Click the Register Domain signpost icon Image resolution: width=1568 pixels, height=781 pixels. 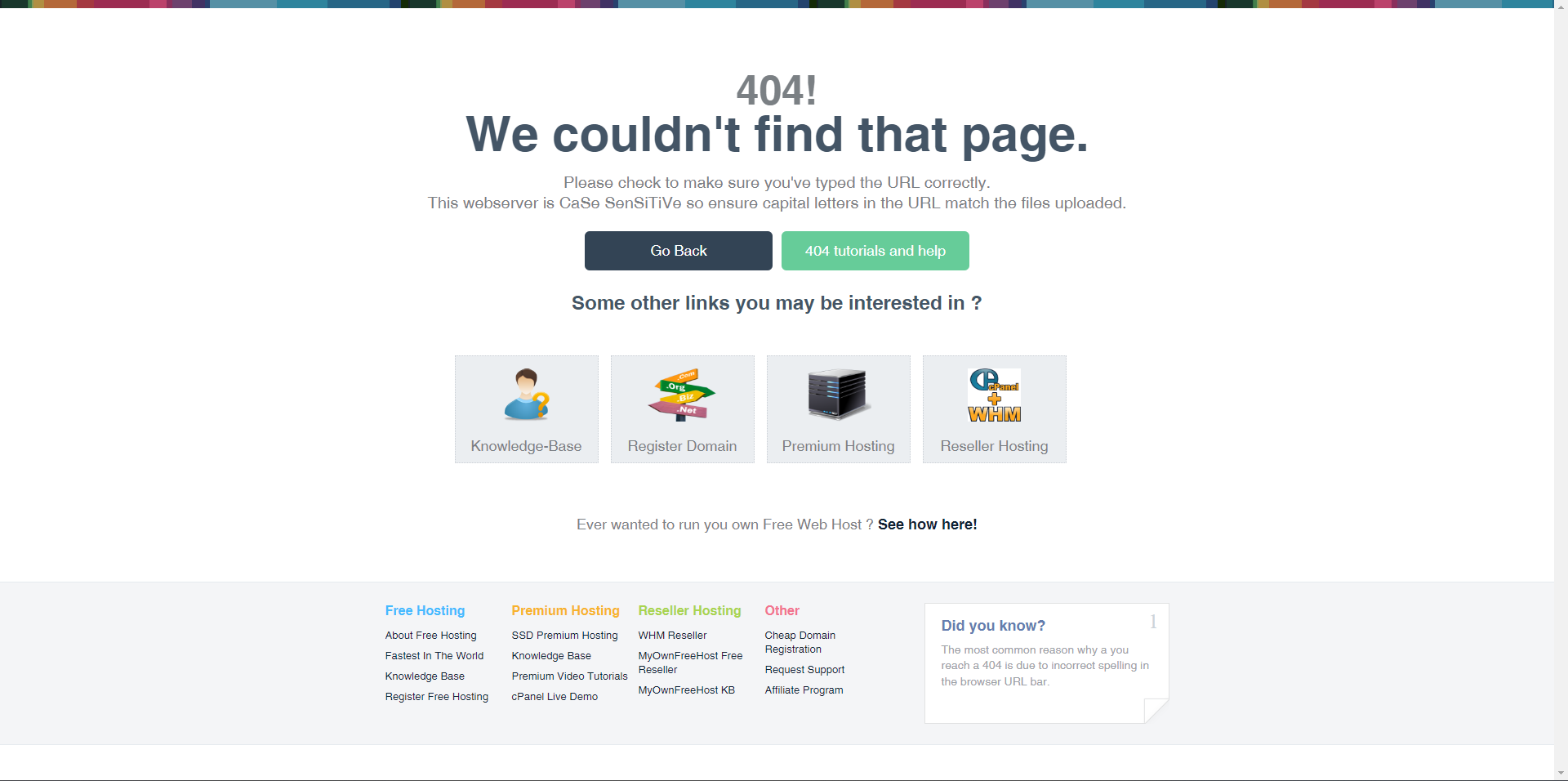682,395
